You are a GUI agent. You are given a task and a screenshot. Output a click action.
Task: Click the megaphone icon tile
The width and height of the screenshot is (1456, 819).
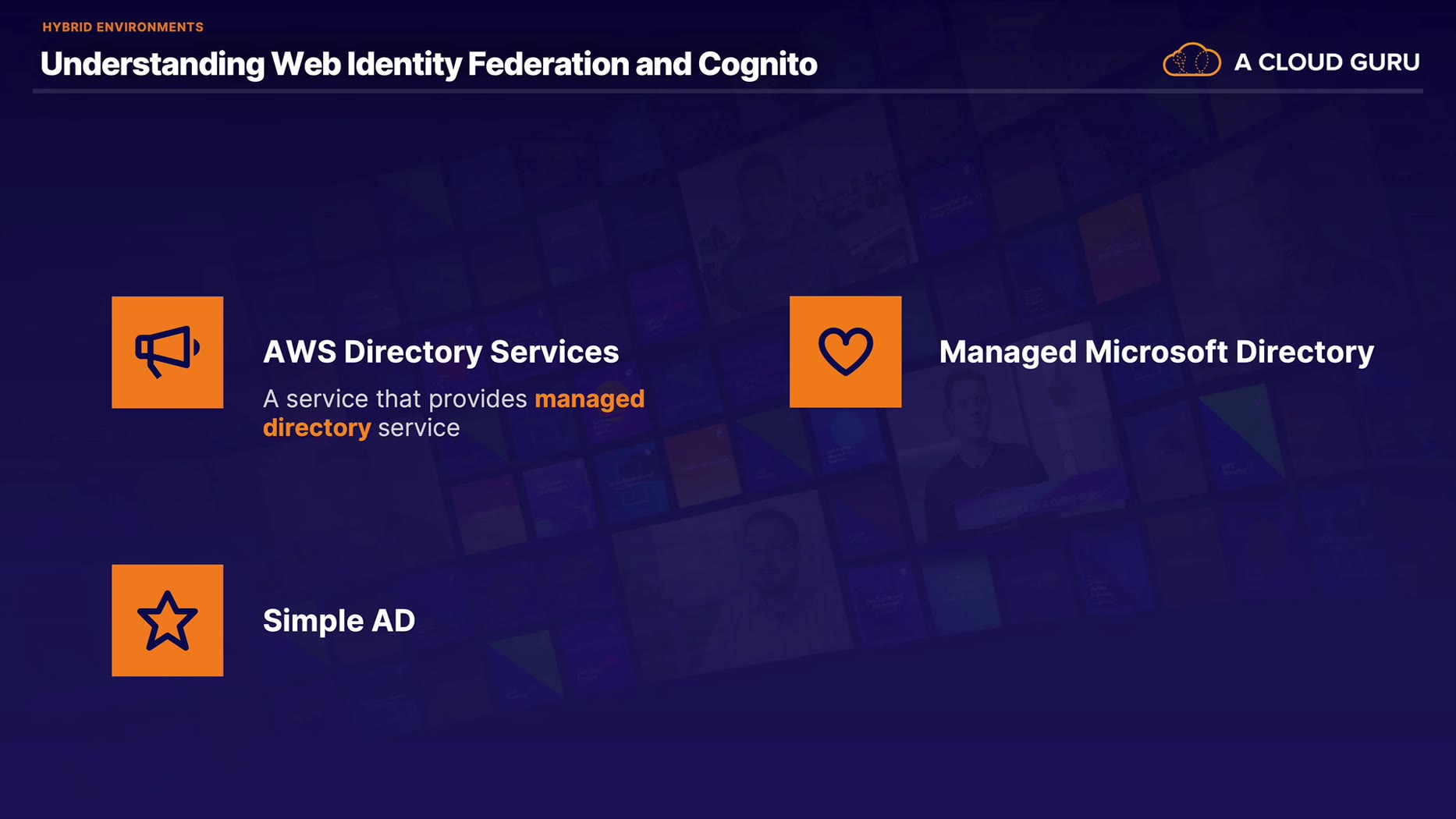pyautogui.click(x=167, y=352)
